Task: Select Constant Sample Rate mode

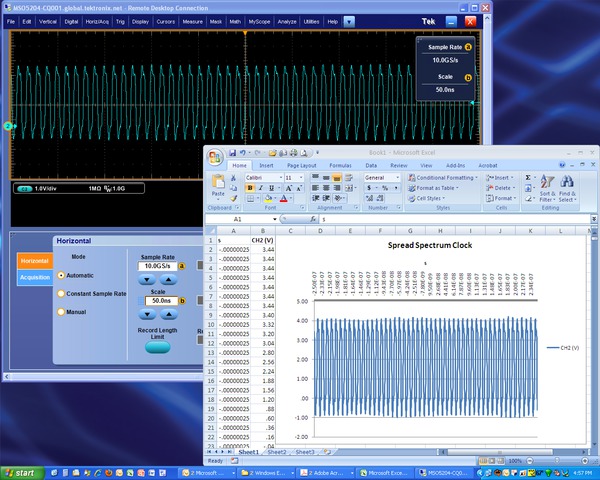Action: click(x=61, y=293)
